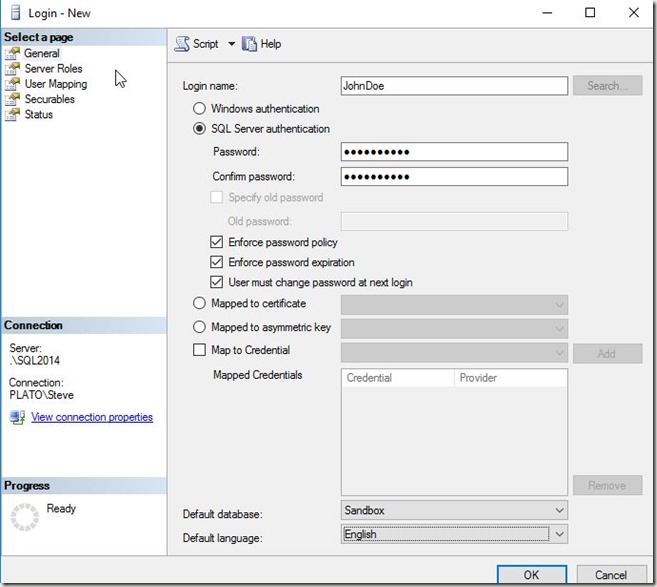Click the Help icon in toolbar
Screen dimensions: 657x587
click(249, 44)
